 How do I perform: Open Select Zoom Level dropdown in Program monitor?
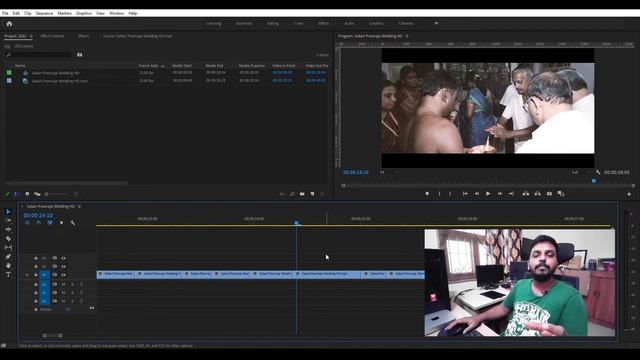click(x=388, y=172)
